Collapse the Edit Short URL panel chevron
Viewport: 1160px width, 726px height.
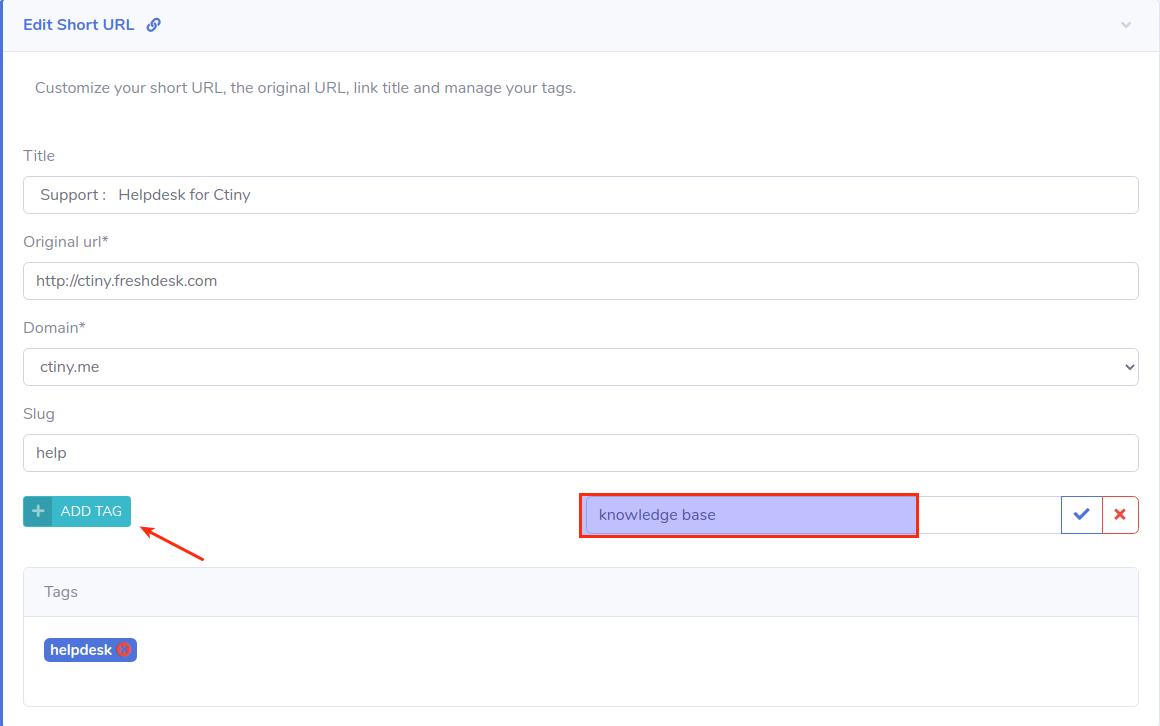tap(1126, 25)
